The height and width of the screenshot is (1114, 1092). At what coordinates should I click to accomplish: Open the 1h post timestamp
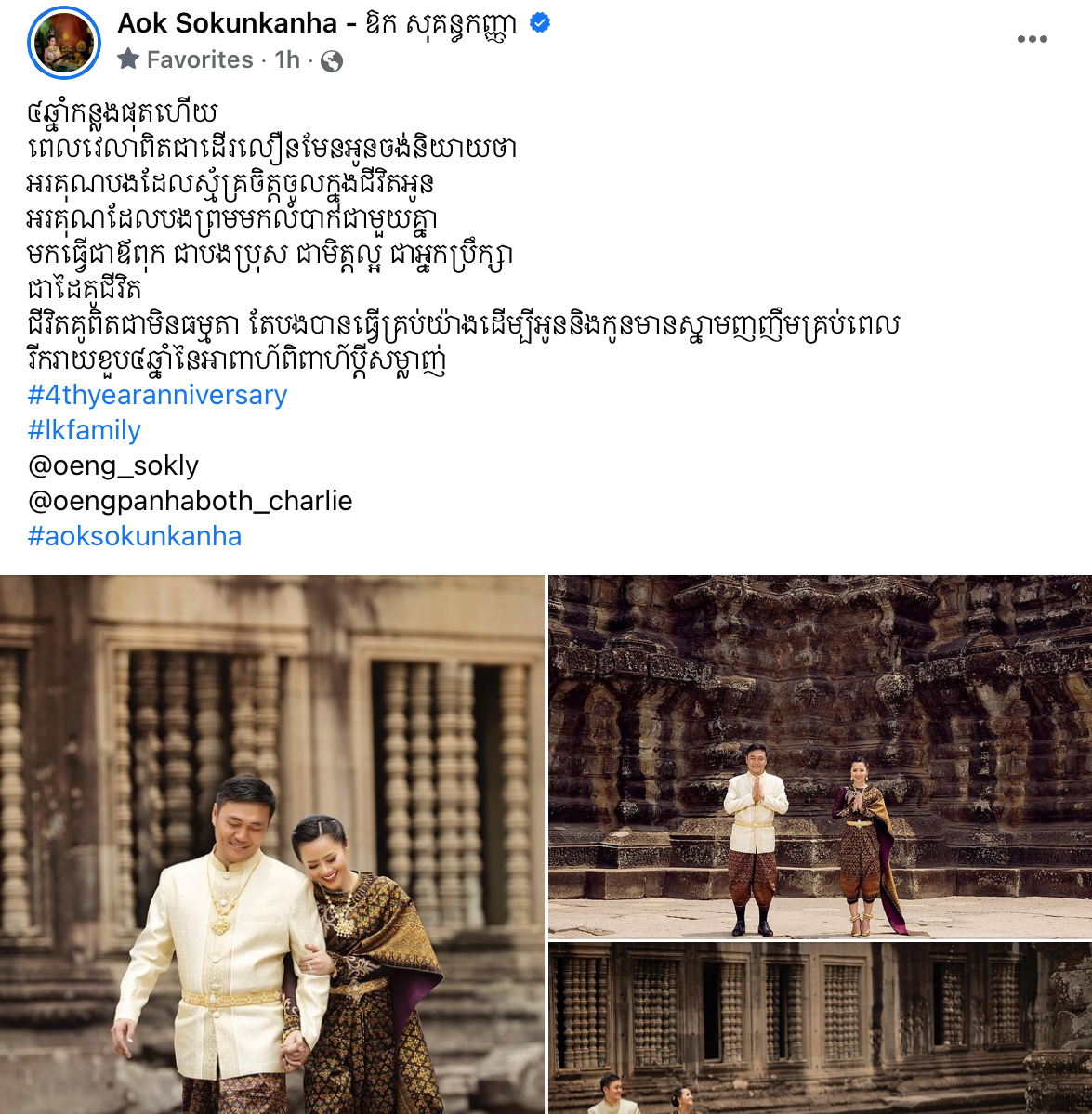pos(287,59)
